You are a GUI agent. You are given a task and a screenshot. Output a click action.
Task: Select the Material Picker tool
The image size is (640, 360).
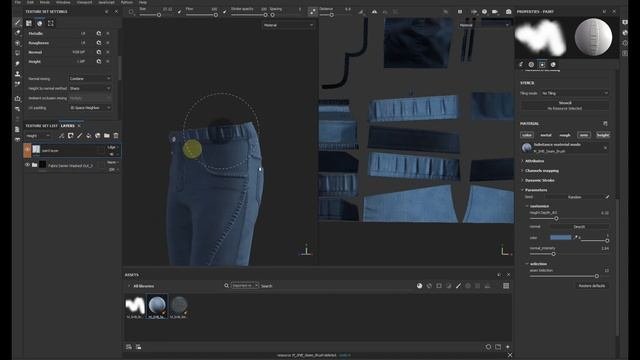18,84
